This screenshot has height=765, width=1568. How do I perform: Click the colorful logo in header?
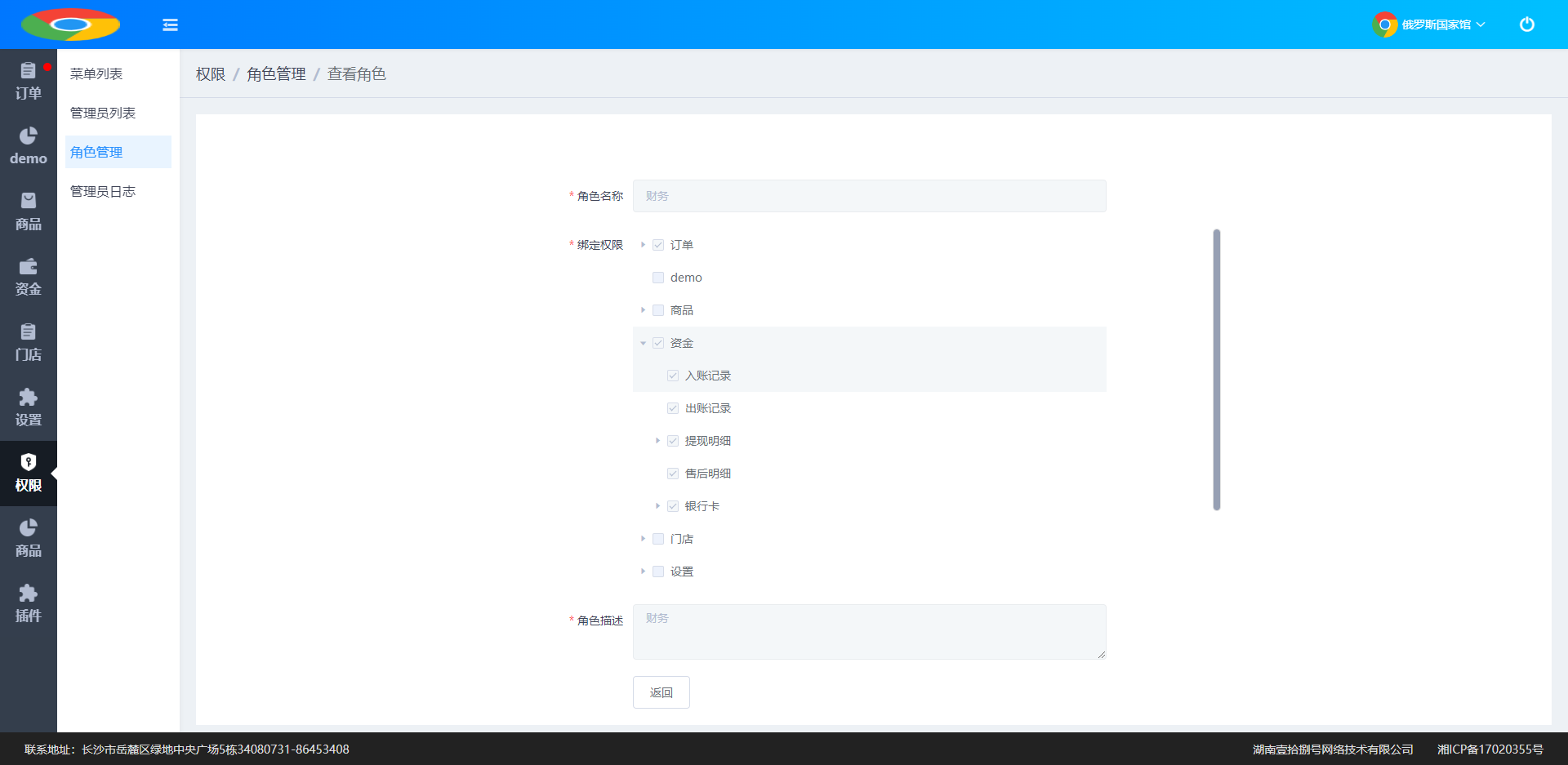(x=70, y=24)
